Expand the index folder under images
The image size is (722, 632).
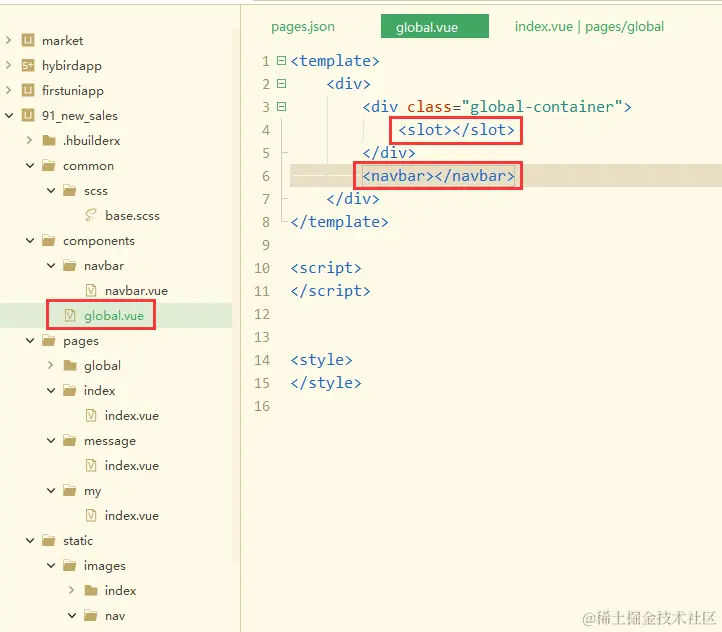pyautogui.click(x=71, y=591)
